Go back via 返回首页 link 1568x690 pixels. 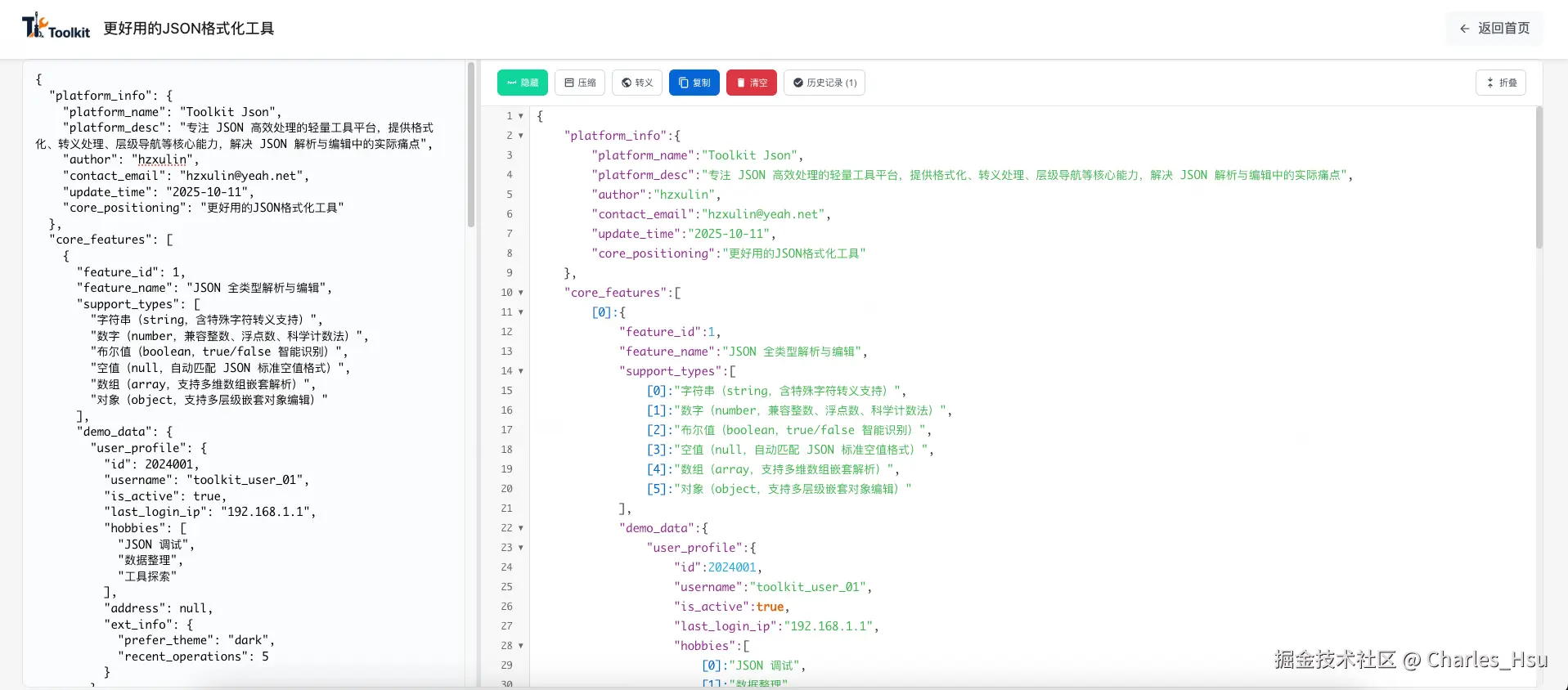coord(1494,28)
